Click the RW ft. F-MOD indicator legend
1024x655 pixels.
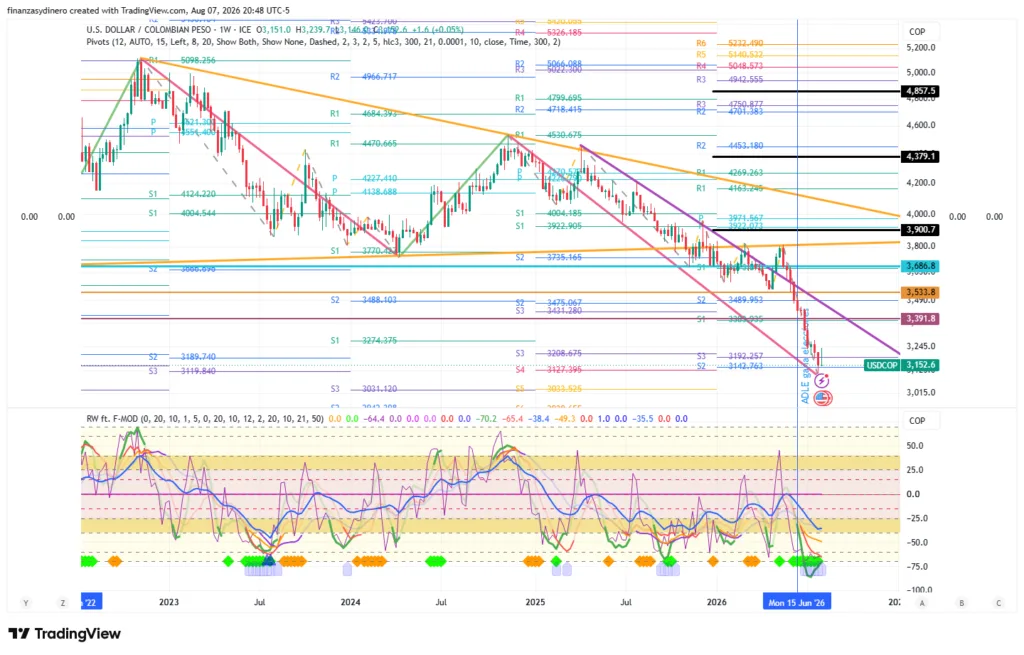[x=204, y=419]
